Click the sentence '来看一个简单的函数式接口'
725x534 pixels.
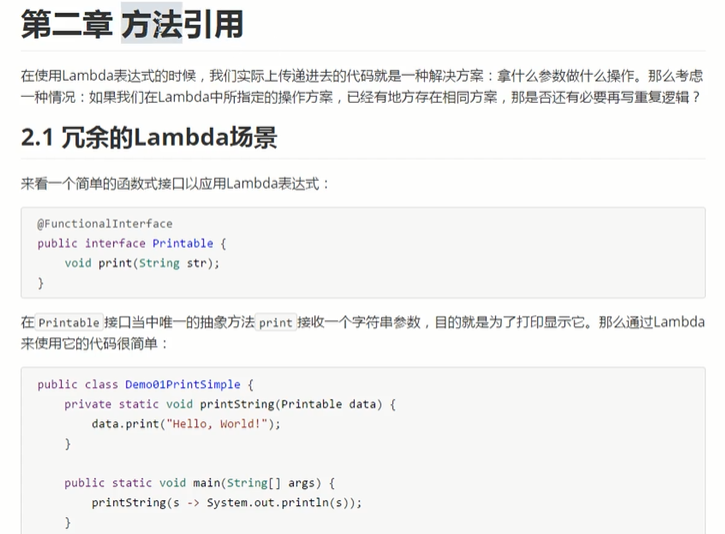coord(176,184)
